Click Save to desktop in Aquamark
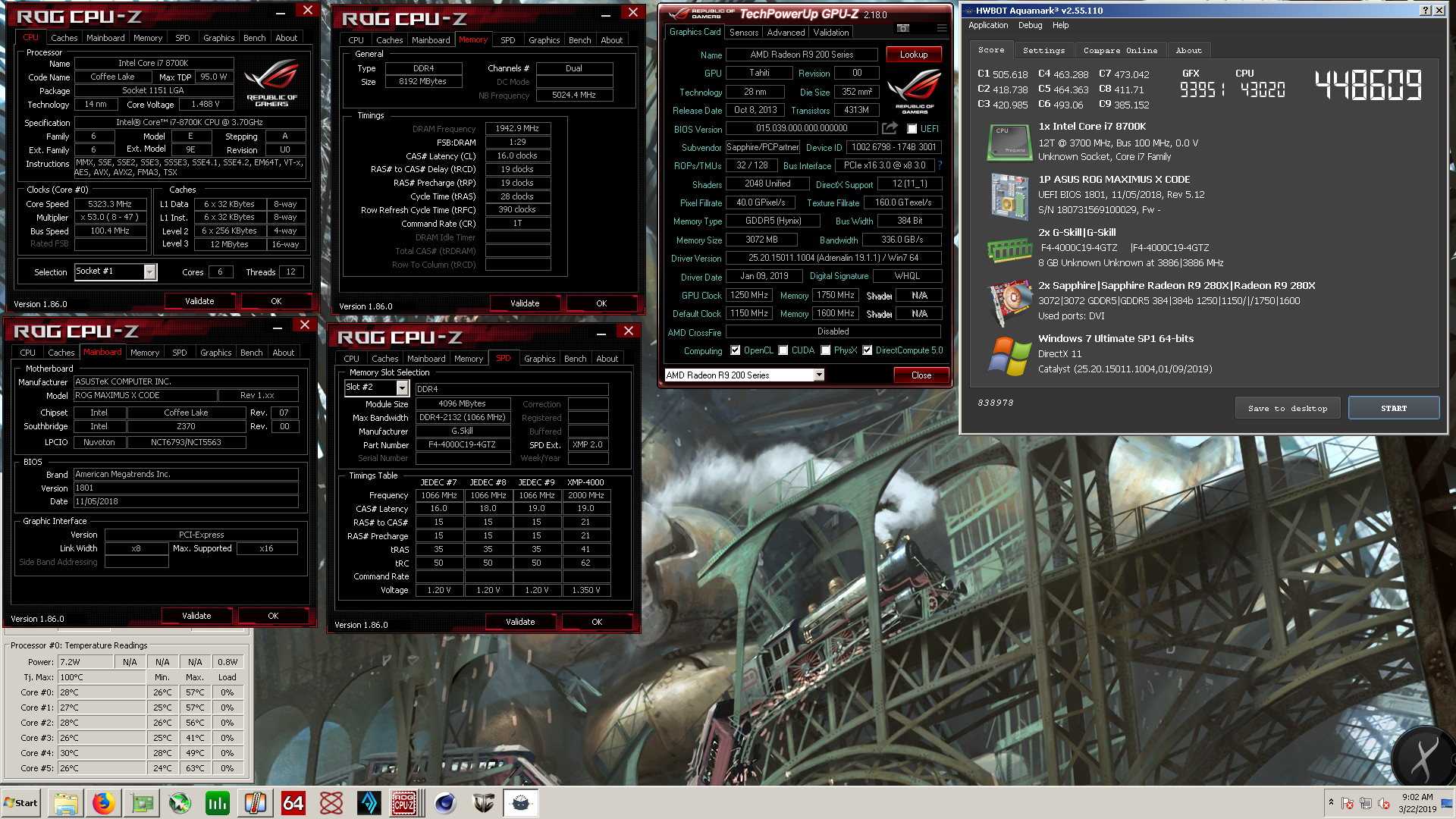1456x819 pixels. 1287,408
